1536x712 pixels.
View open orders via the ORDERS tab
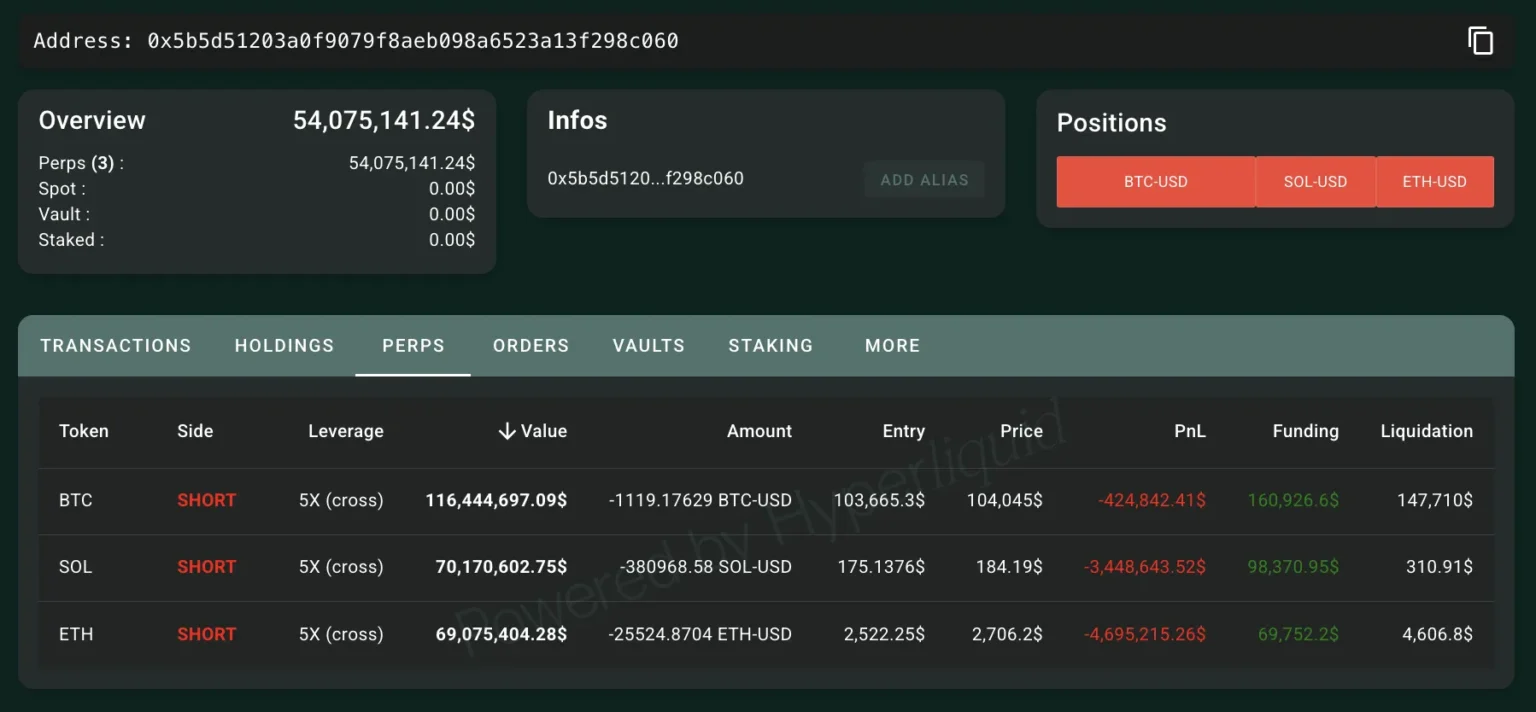point(530,345)
